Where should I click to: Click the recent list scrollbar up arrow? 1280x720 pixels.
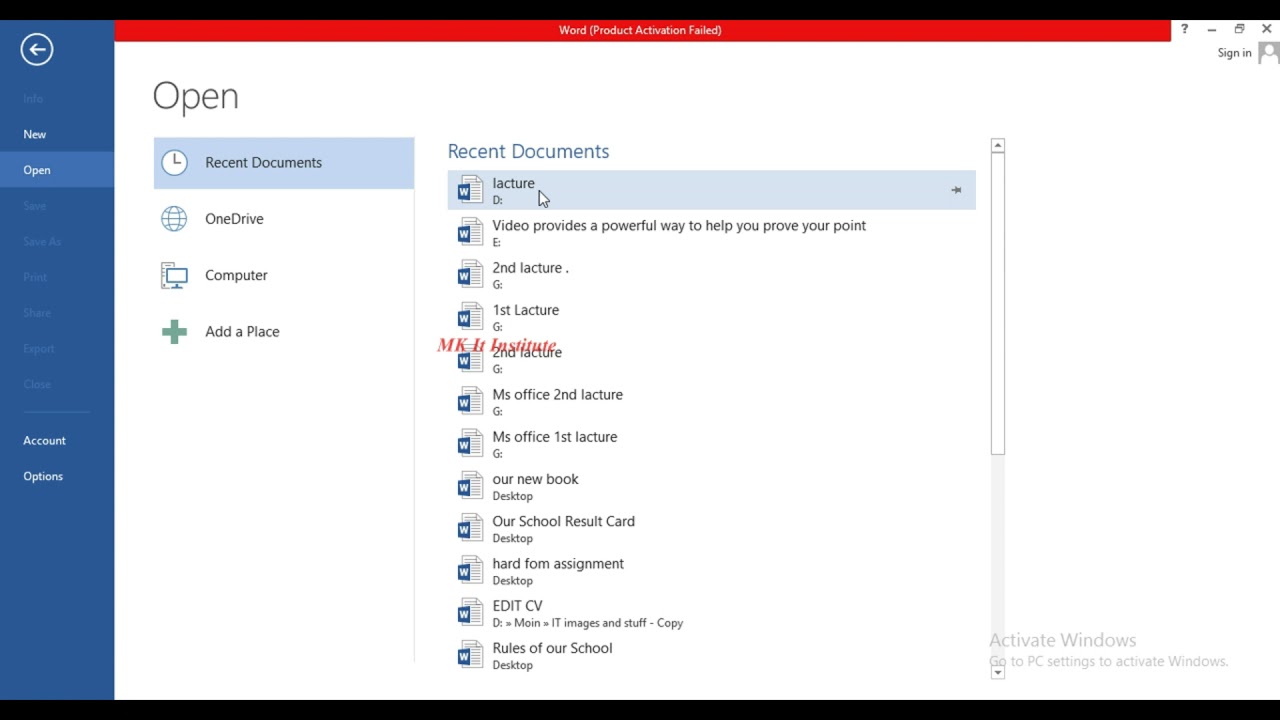coord(997,146)
